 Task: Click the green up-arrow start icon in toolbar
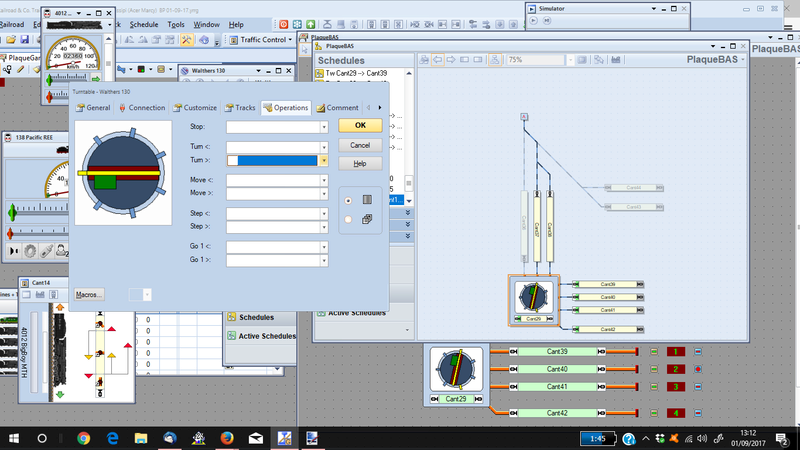click(x=310, y=24)
